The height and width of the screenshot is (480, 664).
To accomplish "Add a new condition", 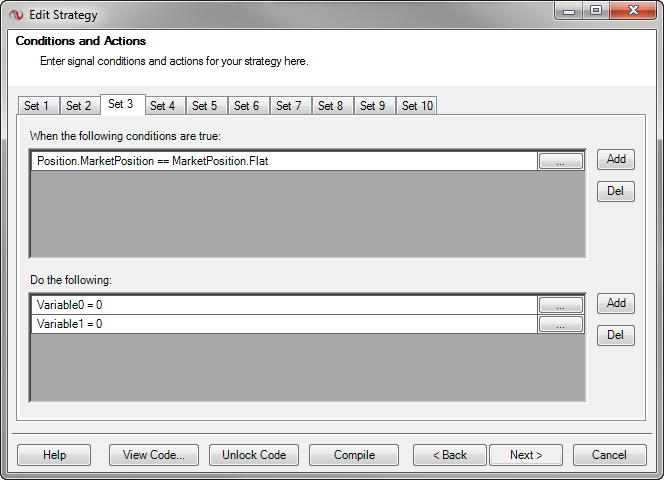I will 616,159.
